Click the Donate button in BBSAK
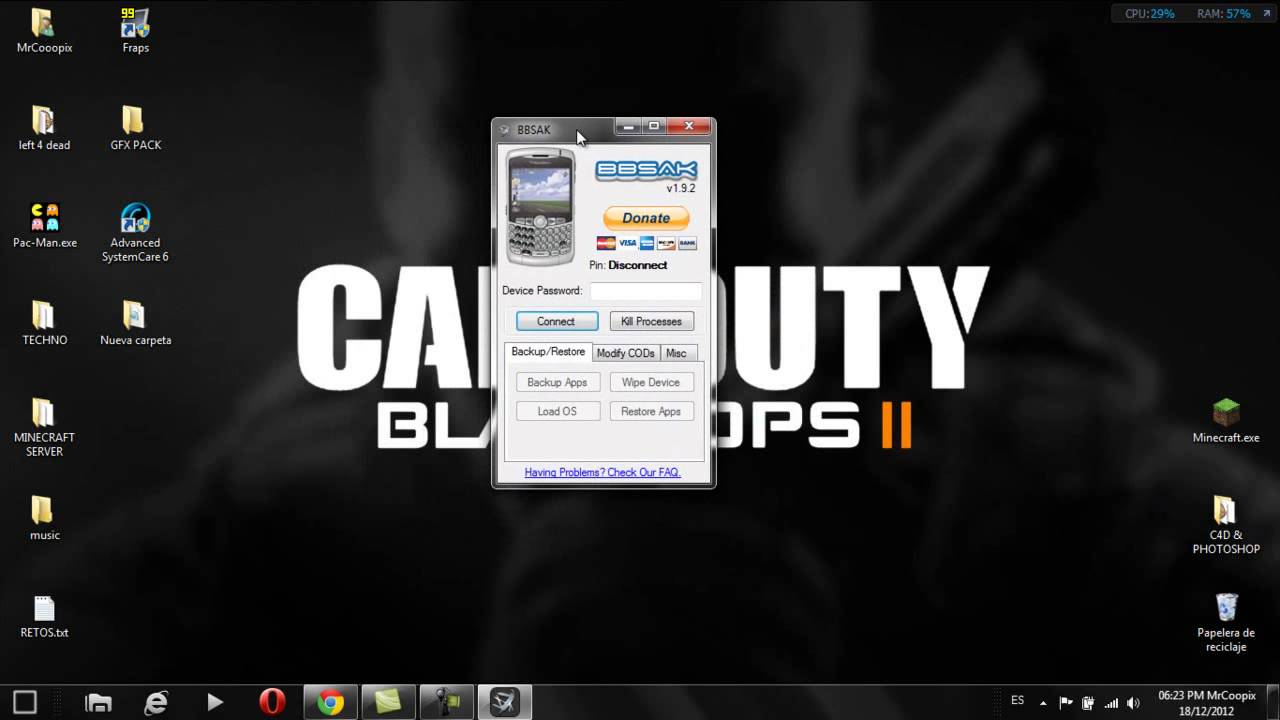The image size is (1280, 720). [646, 218]
